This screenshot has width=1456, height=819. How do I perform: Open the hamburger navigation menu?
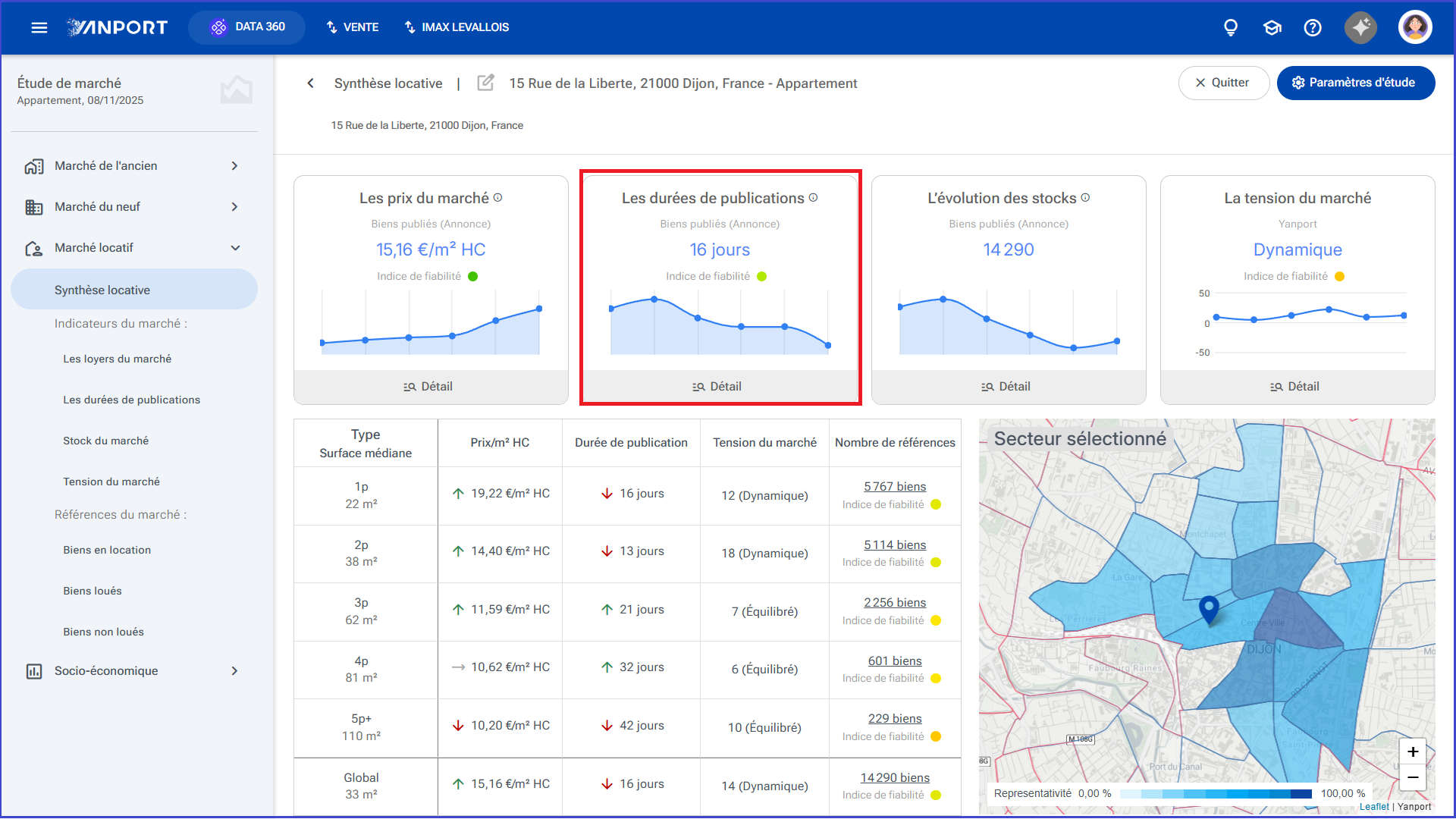pos(39,27)
